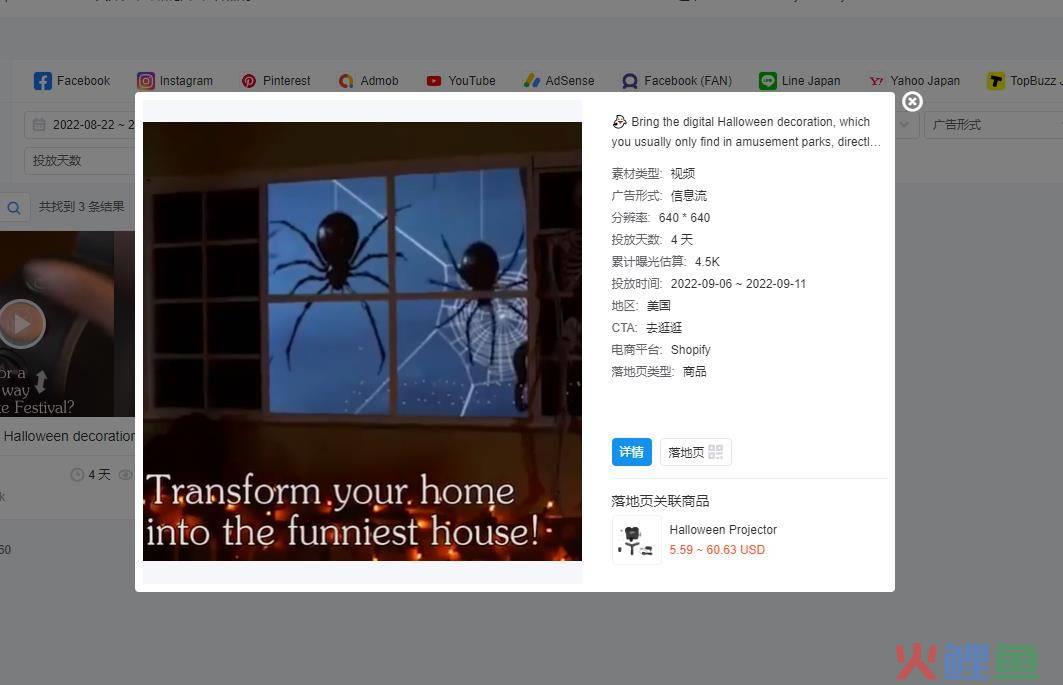The height and width of the screenshot is (685, 1063).
Task: Click the Line Japan icon
Action: [767, 81]
